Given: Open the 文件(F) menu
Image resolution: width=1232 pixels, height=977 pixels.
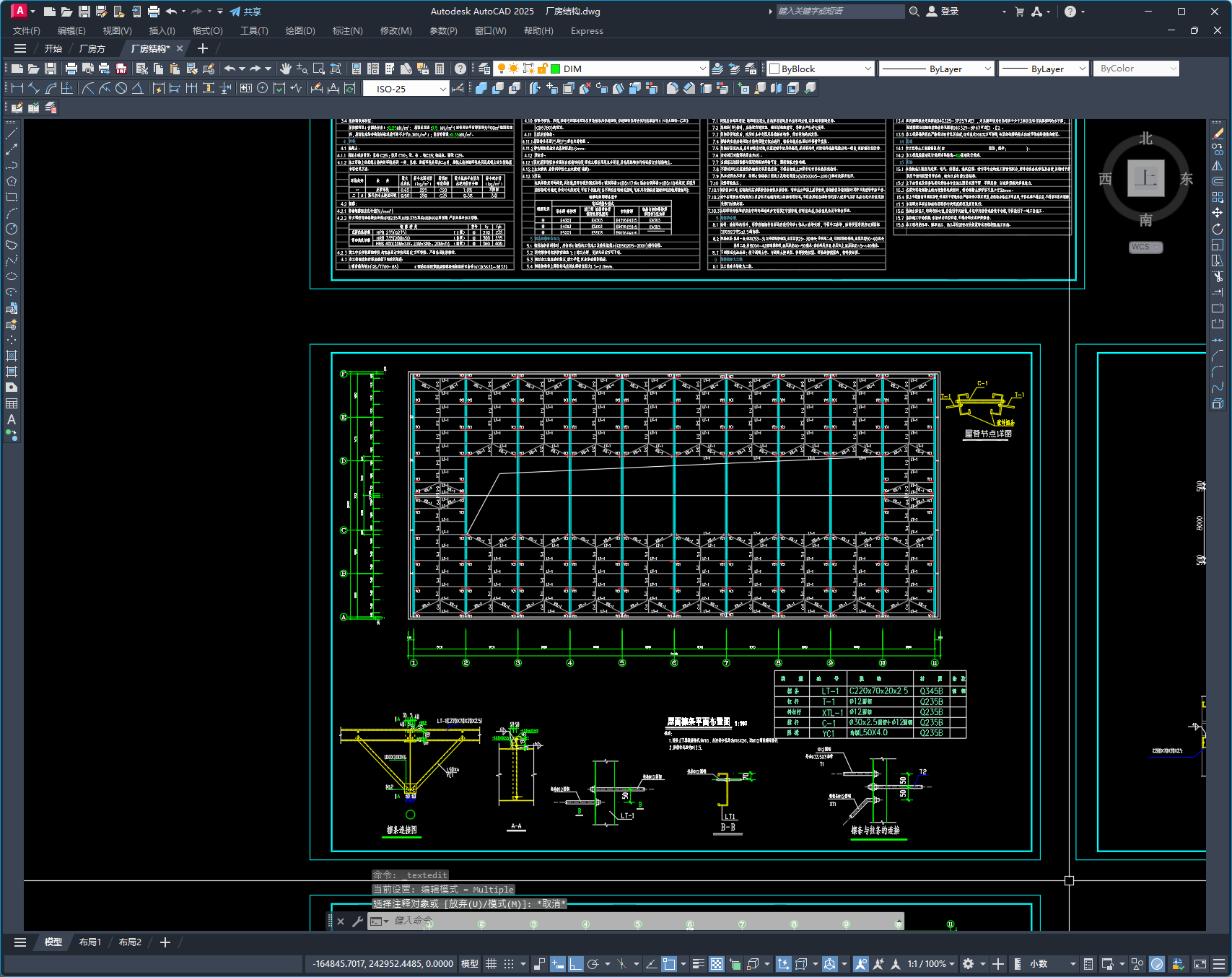Looking at the screenshot, I should click(27, 31).
